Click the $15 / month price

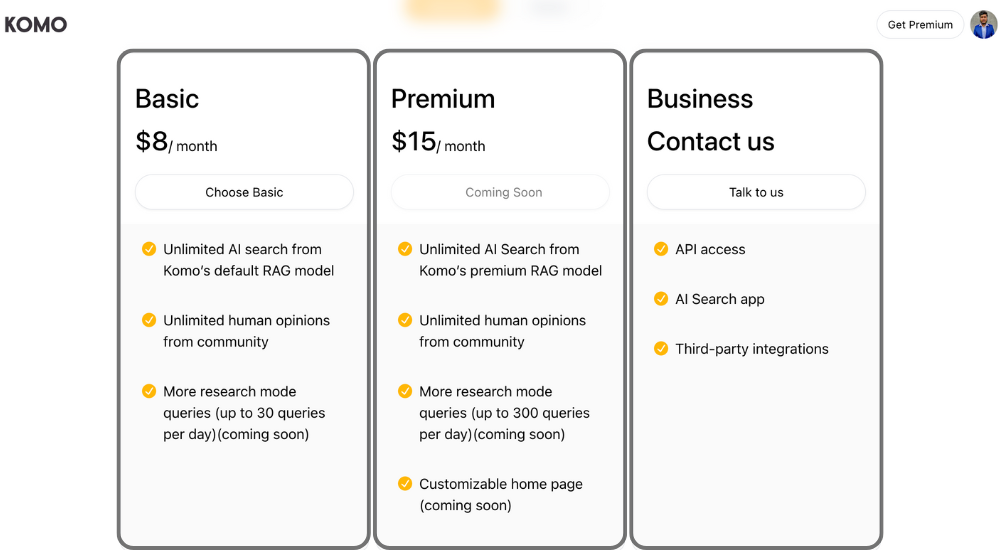(438, 142)
